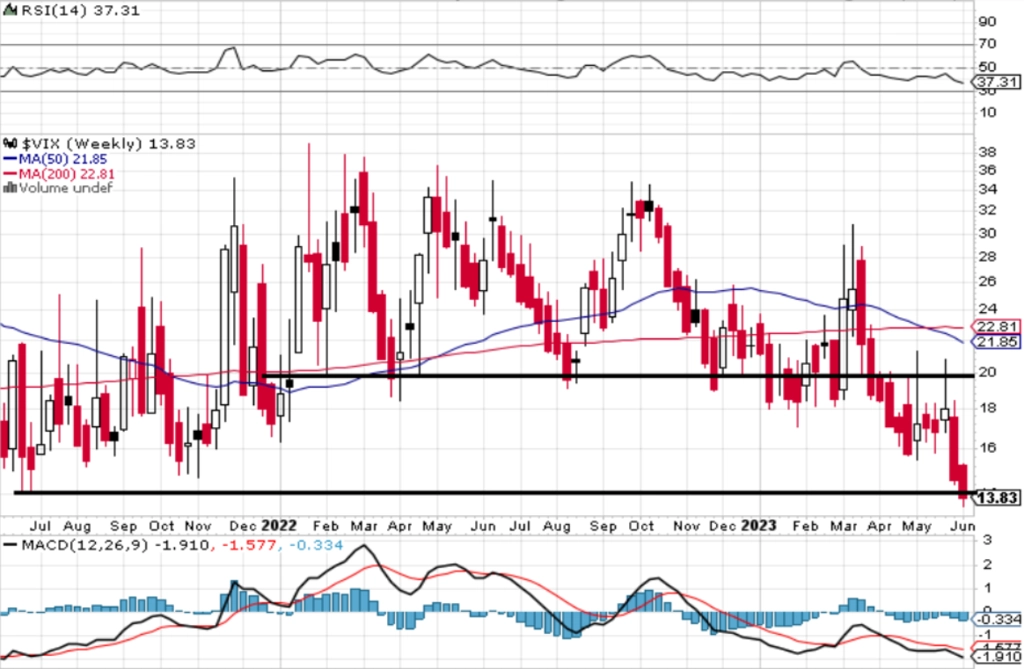This screenshot has height=669, width=1024.
Task: Click the latest red weekly candle
Action: pos(963,483)
